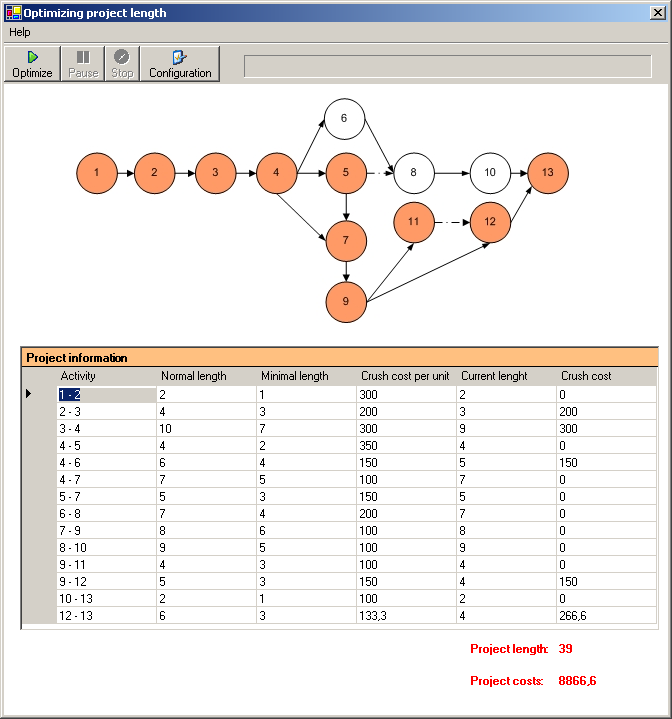Select the activity cell 4 - 7
Viewport: 672px width, 719px height.
(106, 480)
